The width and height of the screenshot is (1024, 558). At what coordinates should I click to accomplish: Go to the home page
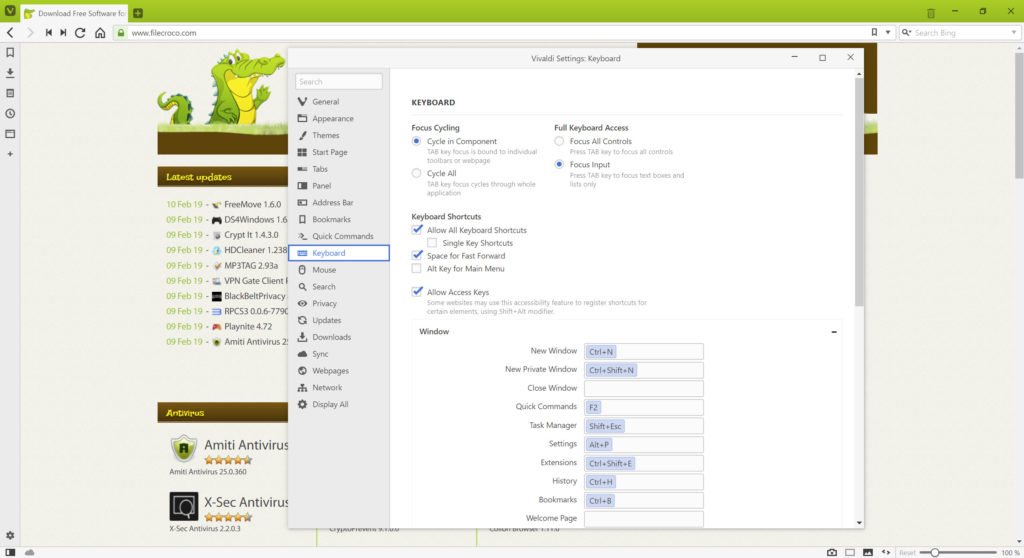[100, 33]
